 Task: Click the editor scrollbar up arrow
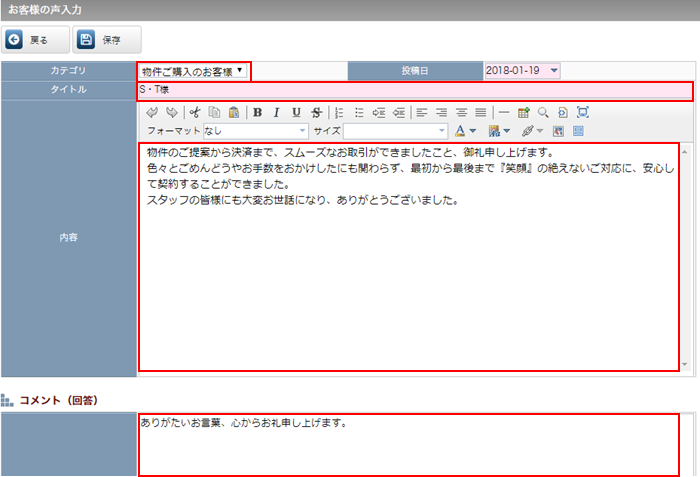pyautogui.click(x=685, y=153)
